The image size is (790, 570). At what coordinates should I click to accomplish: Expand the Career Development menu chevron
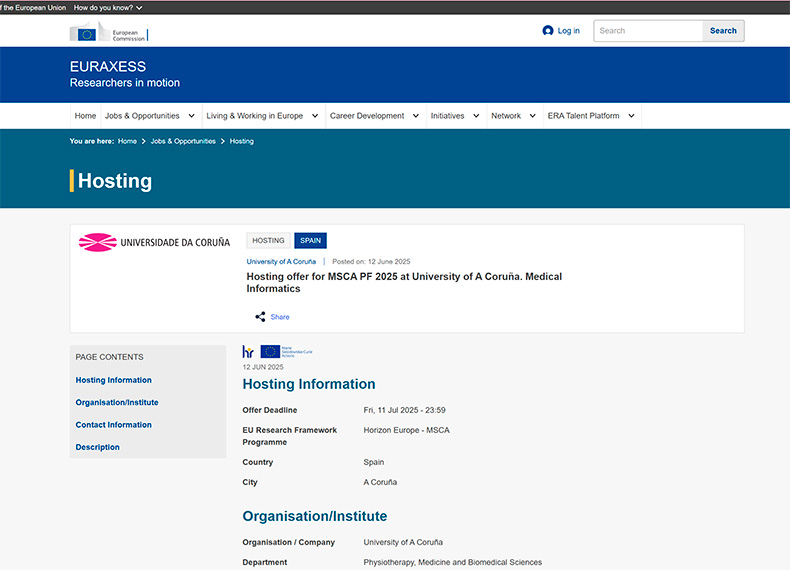click(x=416, y=116)
